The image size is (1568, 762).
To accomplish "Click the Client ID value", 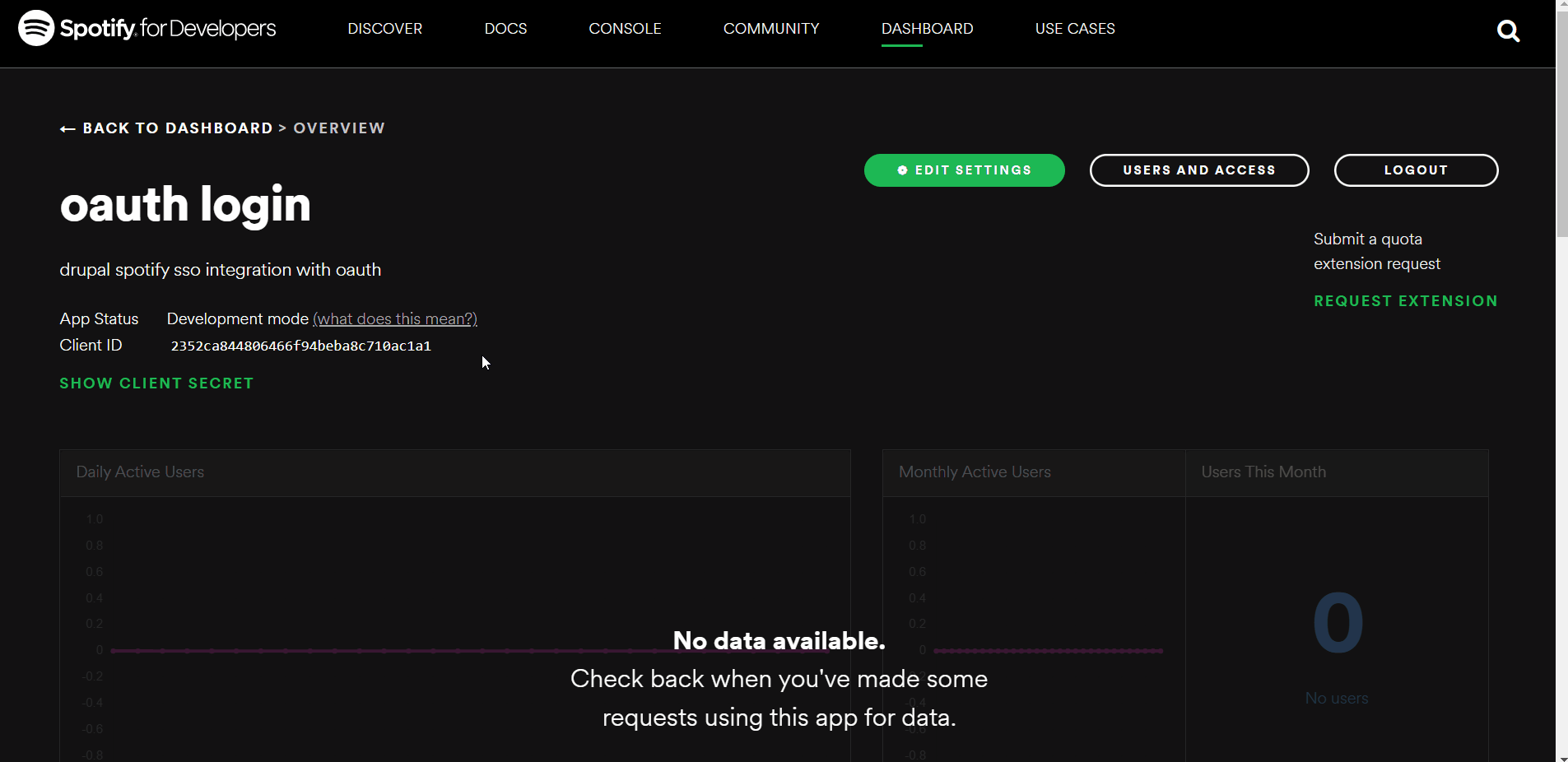I will 301,346.
